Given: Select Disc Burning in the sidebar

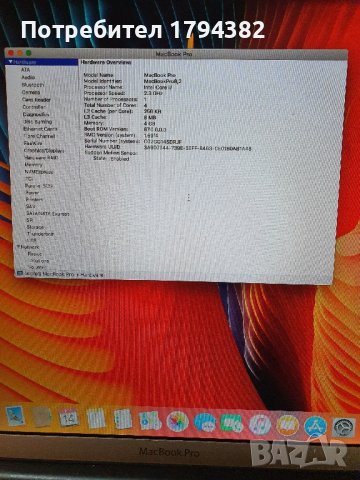Looking at the screenshot, I should point(38,122).
